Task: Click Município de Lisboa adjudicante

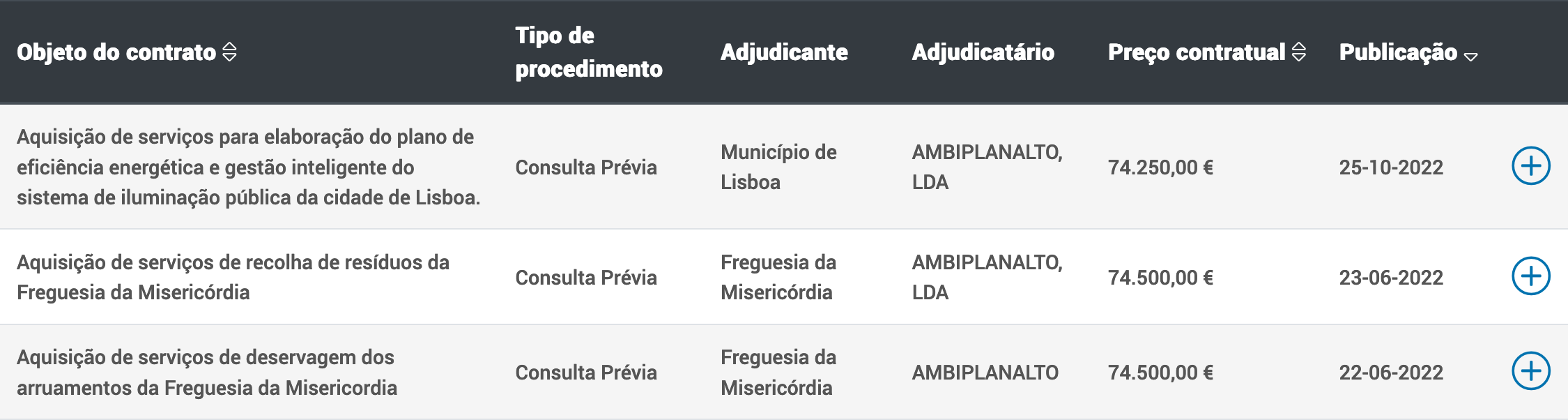Action: [778, 167]
